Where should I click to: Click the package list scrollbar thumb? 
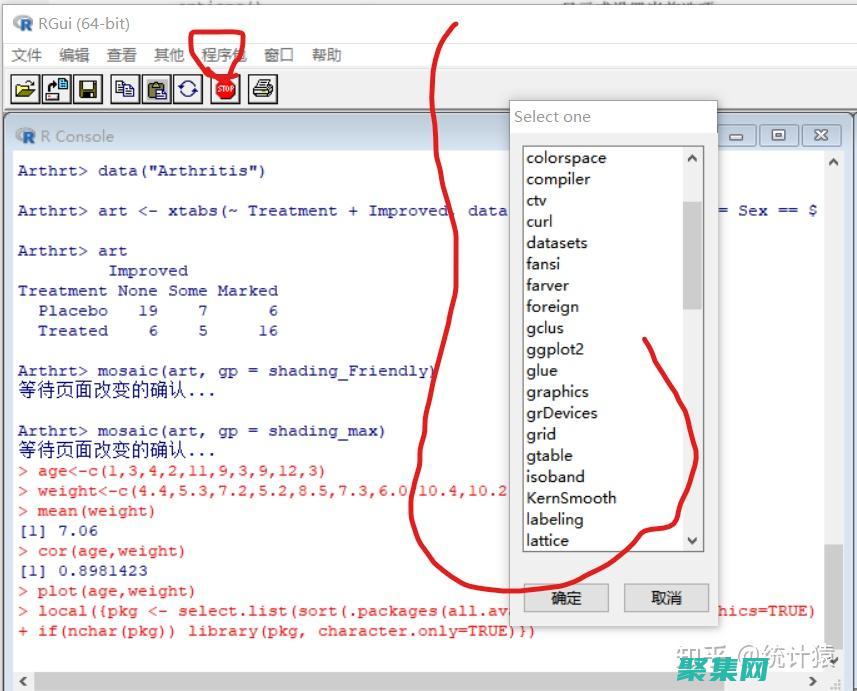click(692, 255)
